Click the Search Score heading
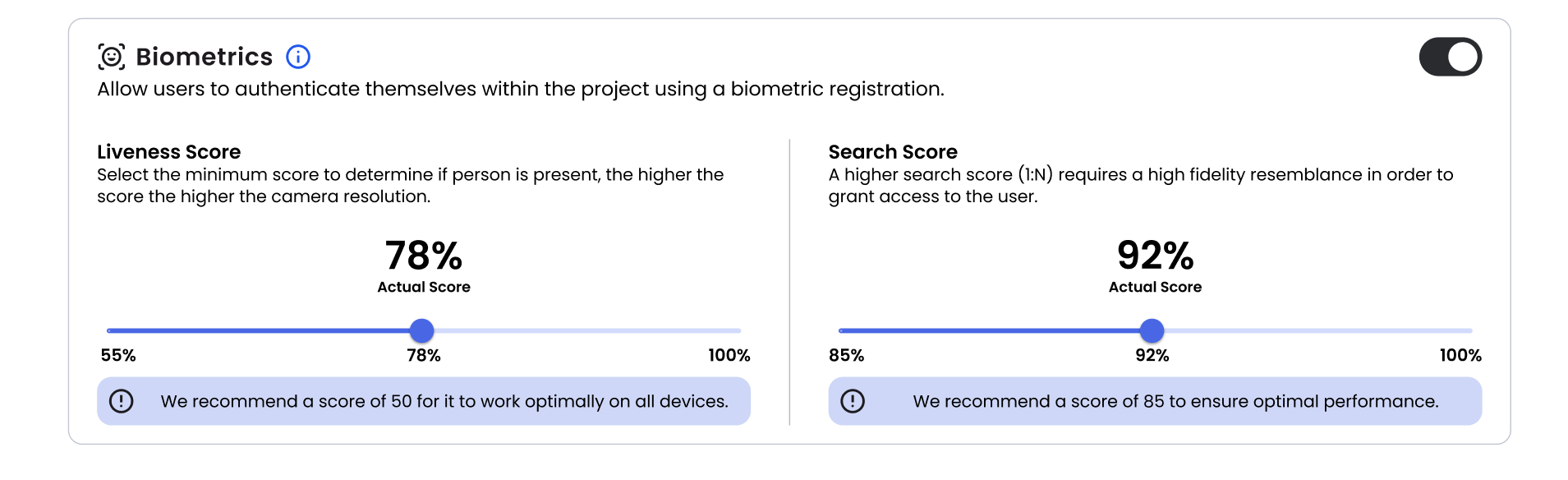The height and width of the screenshot is (480, 1568). coord(893,152)
